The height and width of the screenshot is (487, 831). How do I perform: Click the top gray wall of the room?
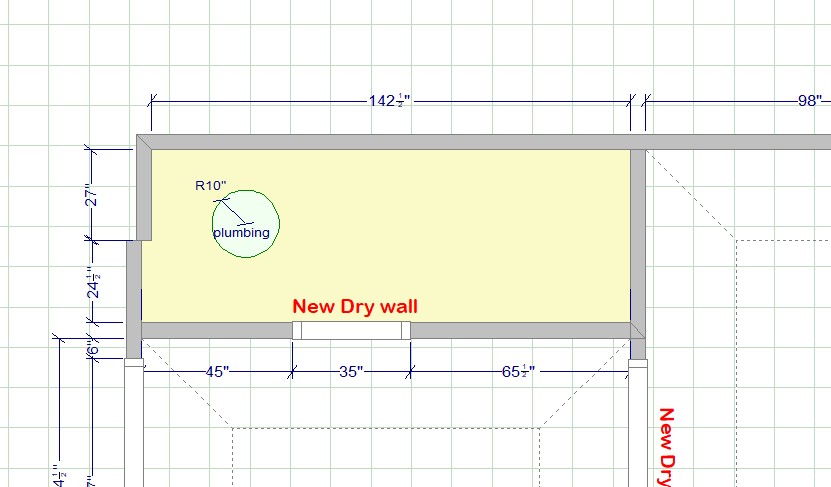point(390,141)
